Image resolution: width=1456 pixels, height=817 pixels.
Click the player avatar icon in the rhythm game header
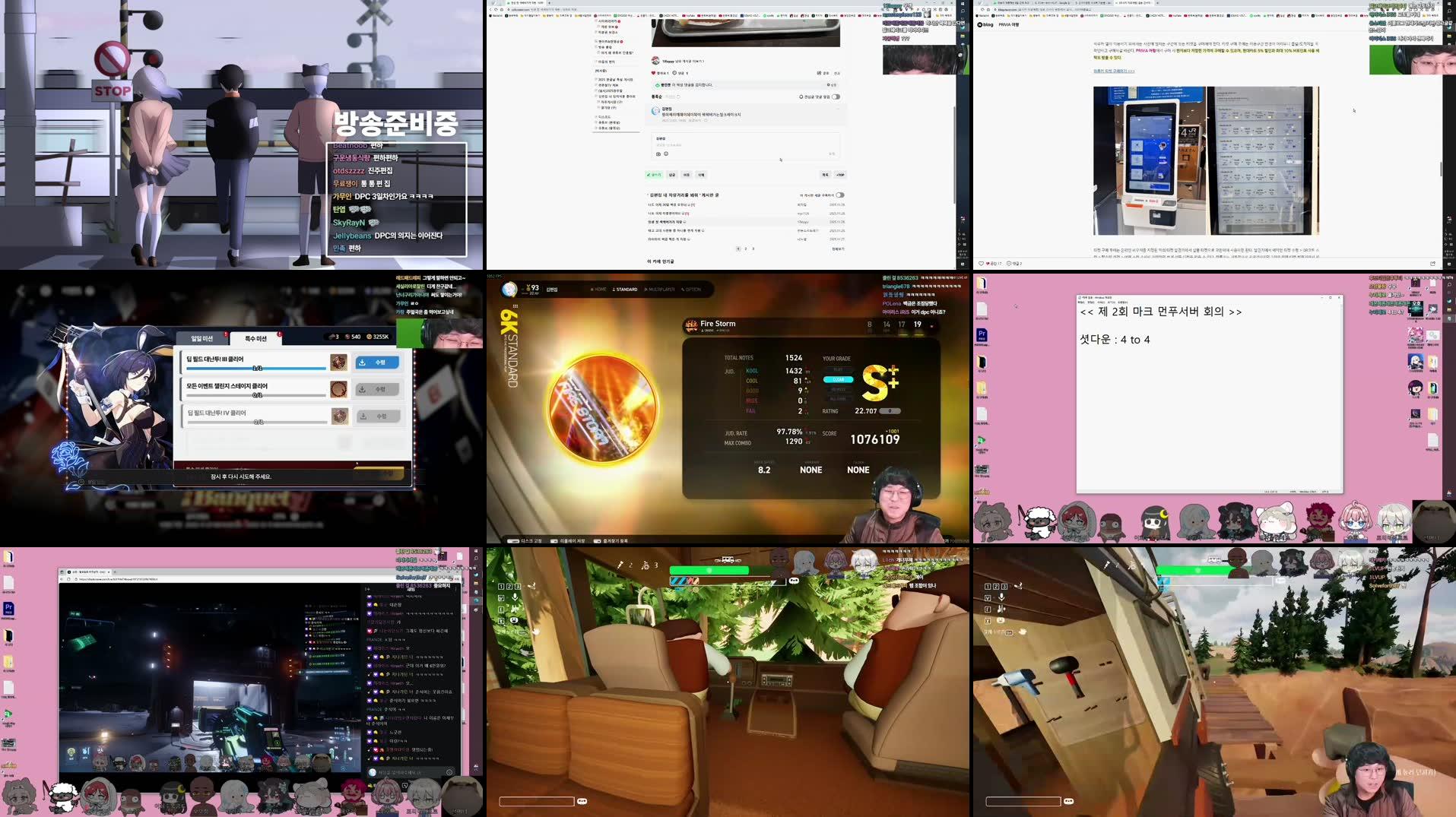pos(508,289)
